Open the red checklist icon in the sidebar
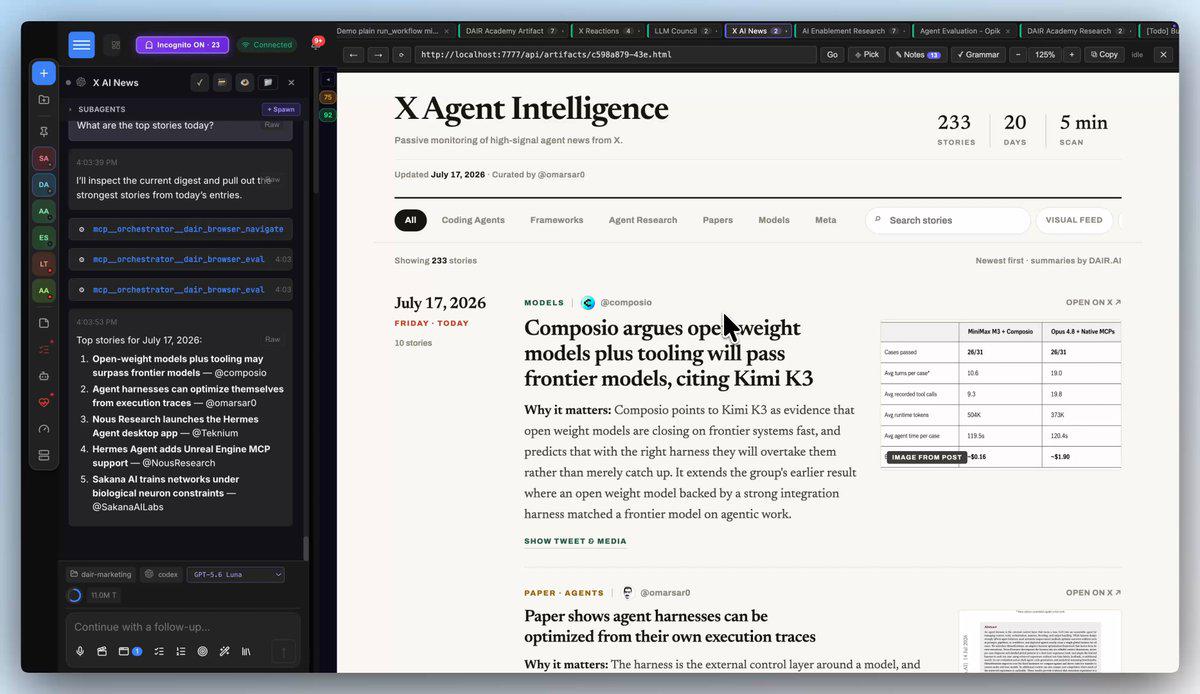This screenshot has height=694, width=1200. [x=44, y=350]
